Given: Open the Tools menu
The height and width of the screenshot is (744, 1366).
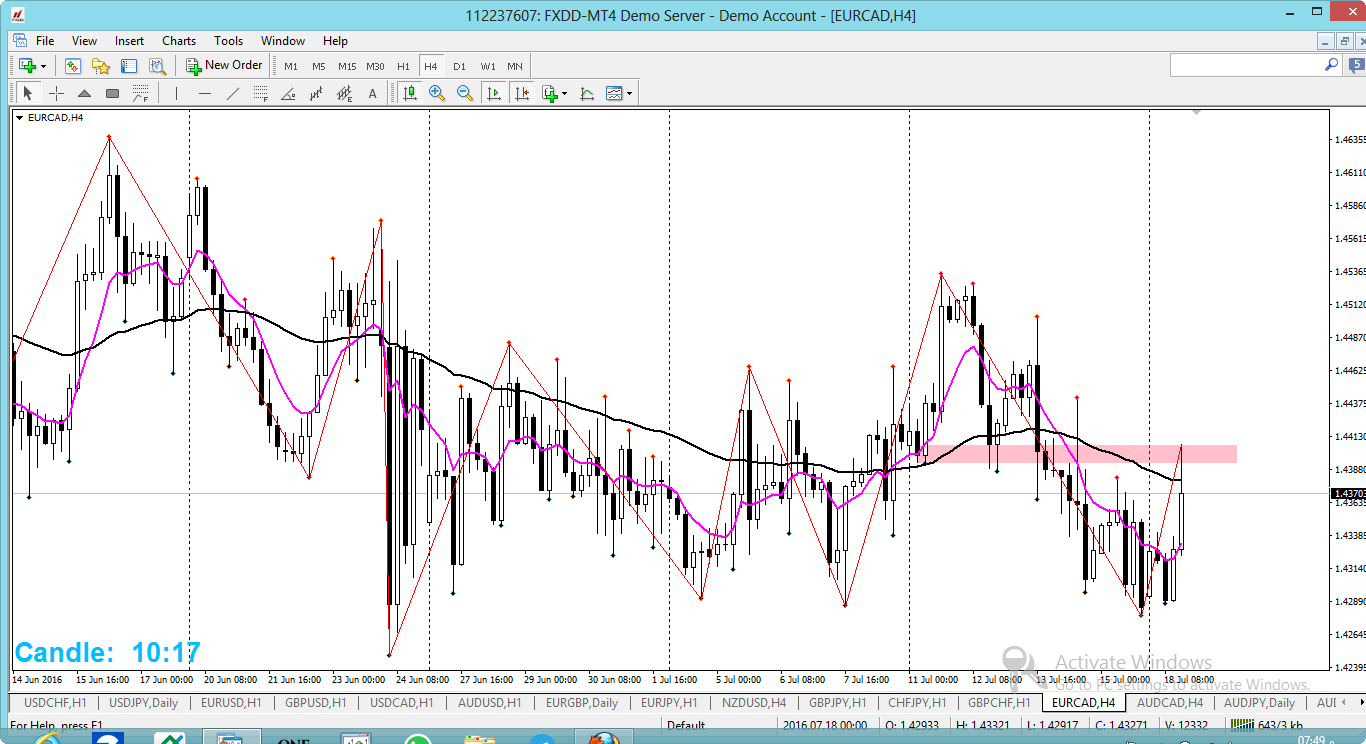Looking at the screenshot, I should tap(228, 41).
